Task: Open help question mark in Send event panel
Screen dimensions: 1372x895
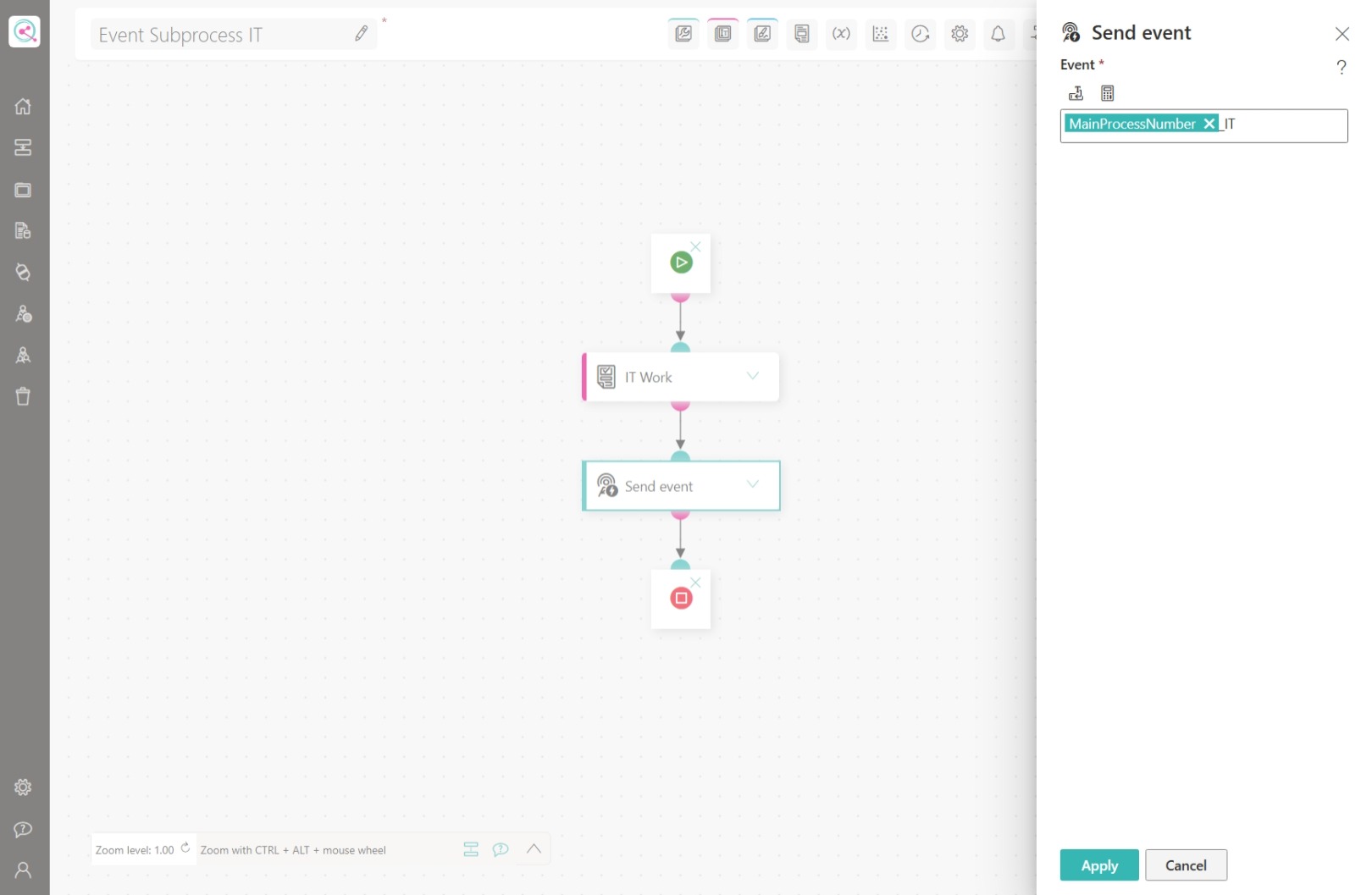Action: click(x=1342, y=67)
